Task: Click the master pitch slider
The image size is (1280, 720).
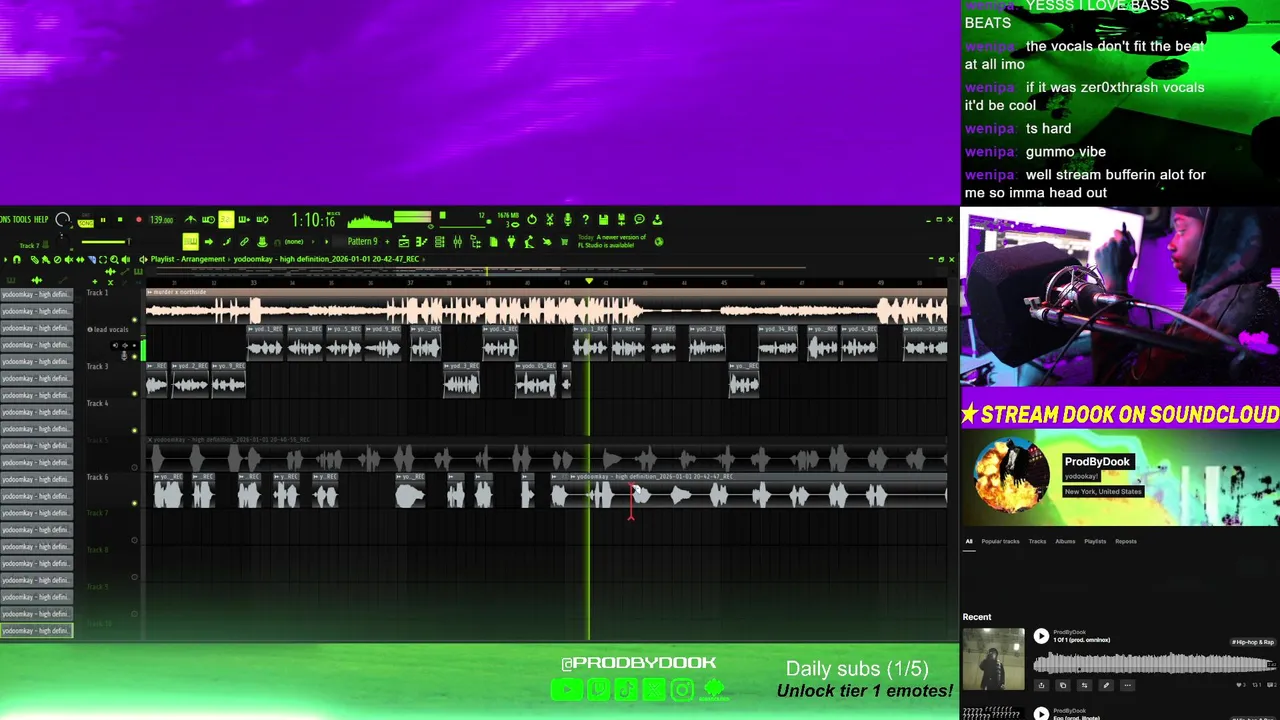Action: pyautogui.click(x=105, y=242)
